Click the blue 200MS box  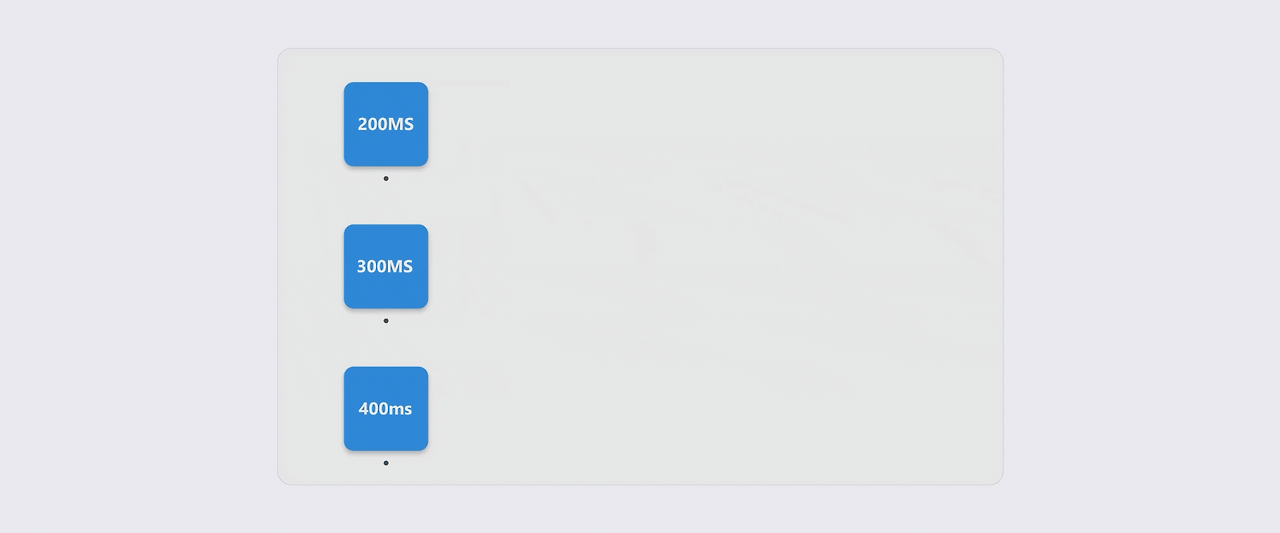click(x=386, y=124)
